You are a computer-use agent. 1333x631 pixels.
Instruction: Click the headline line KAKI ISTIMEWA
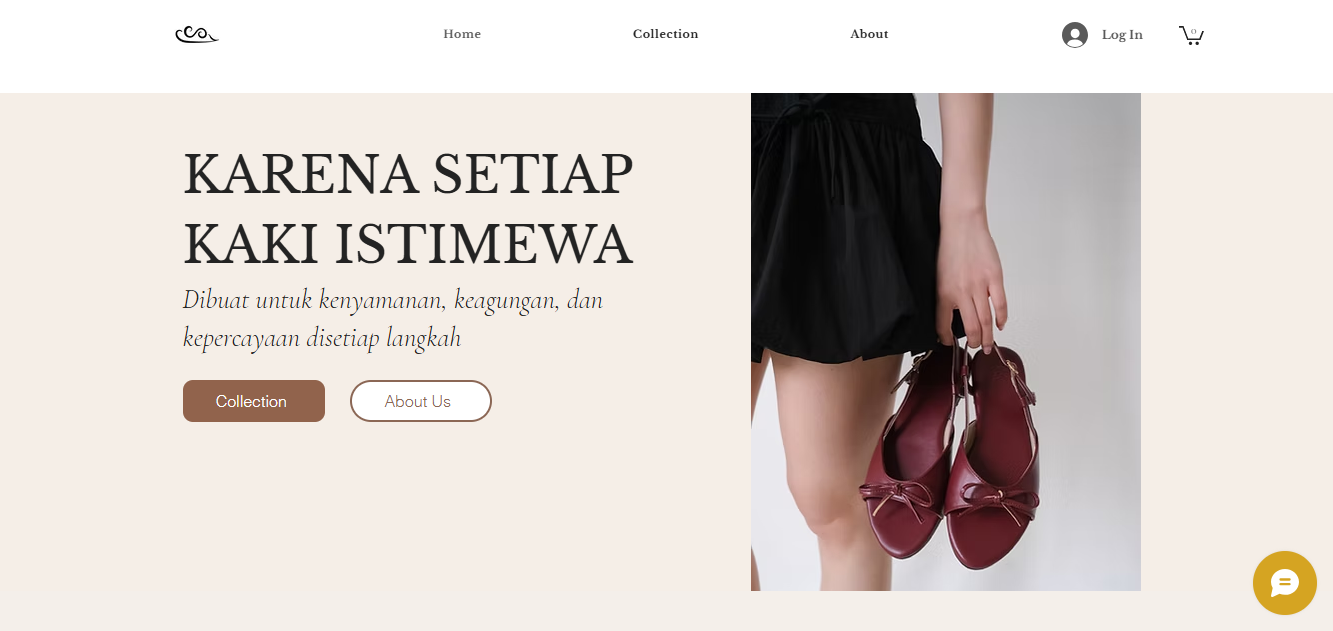coord(408,244)
